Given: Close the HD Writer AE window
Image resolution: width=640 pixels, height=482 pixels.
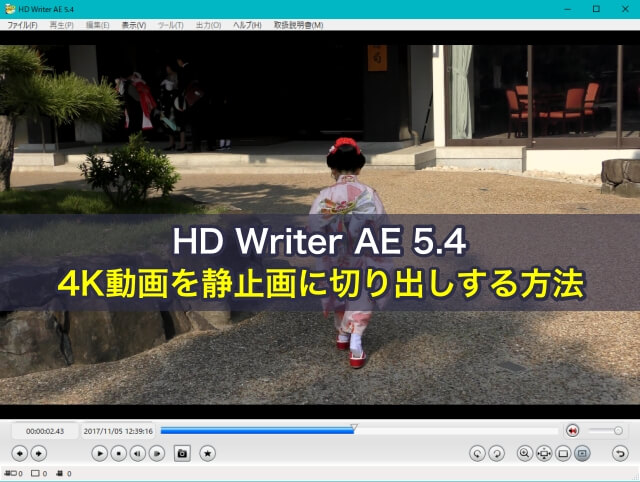Looking at the screenshot, I should pyautogui.click(x=625, y=9).
